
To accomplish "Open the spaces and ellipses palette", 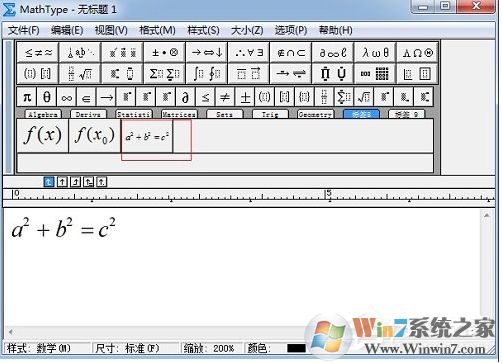I will pos(80,53).
